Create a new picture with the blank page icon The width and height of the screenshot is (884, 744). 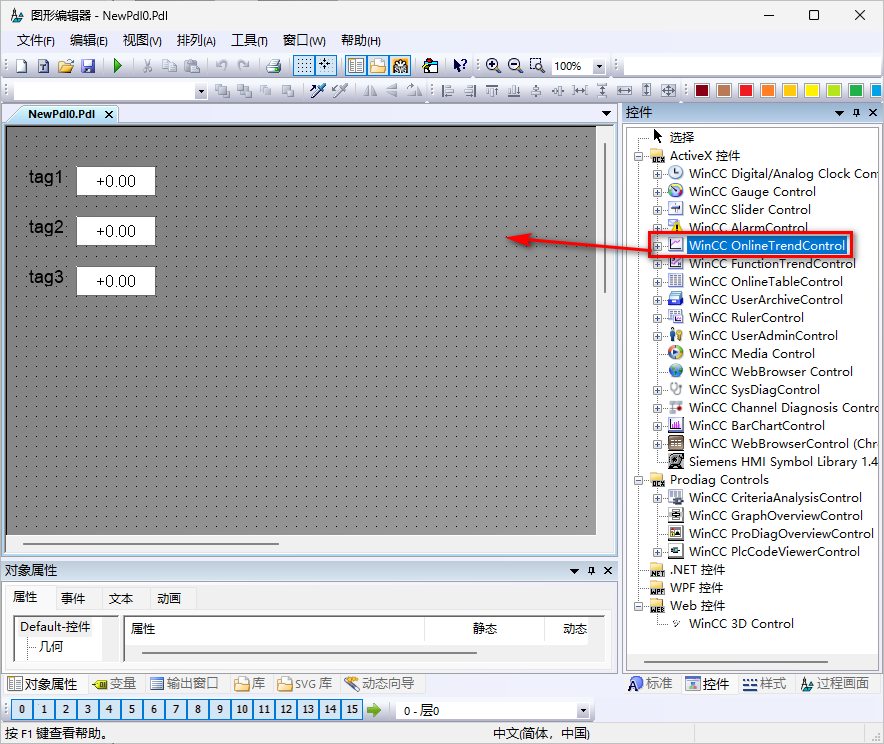22,66
